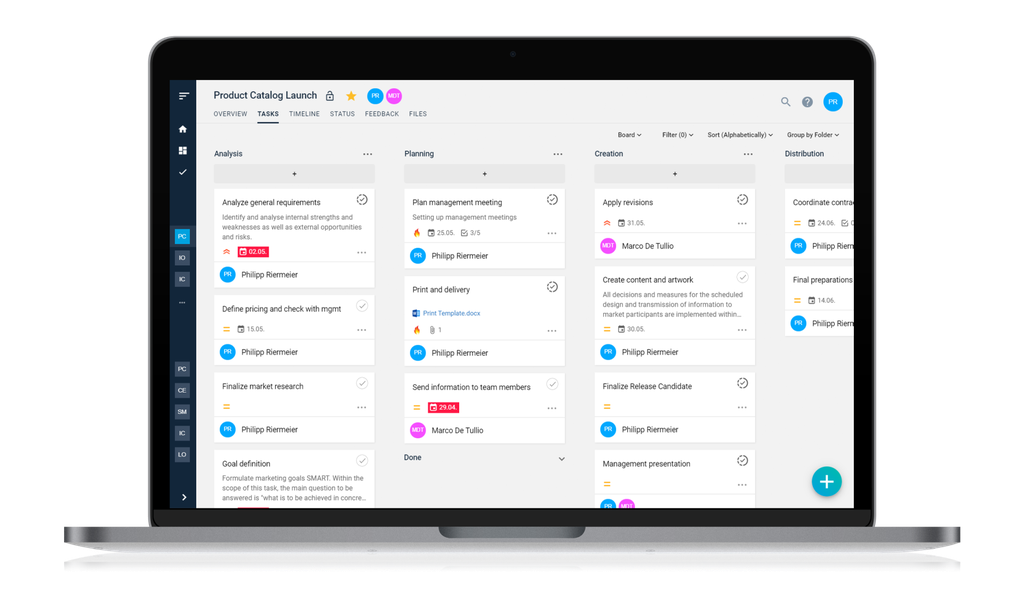Open options for Send information to team members

pyautogui.click(x=552, y=409)
